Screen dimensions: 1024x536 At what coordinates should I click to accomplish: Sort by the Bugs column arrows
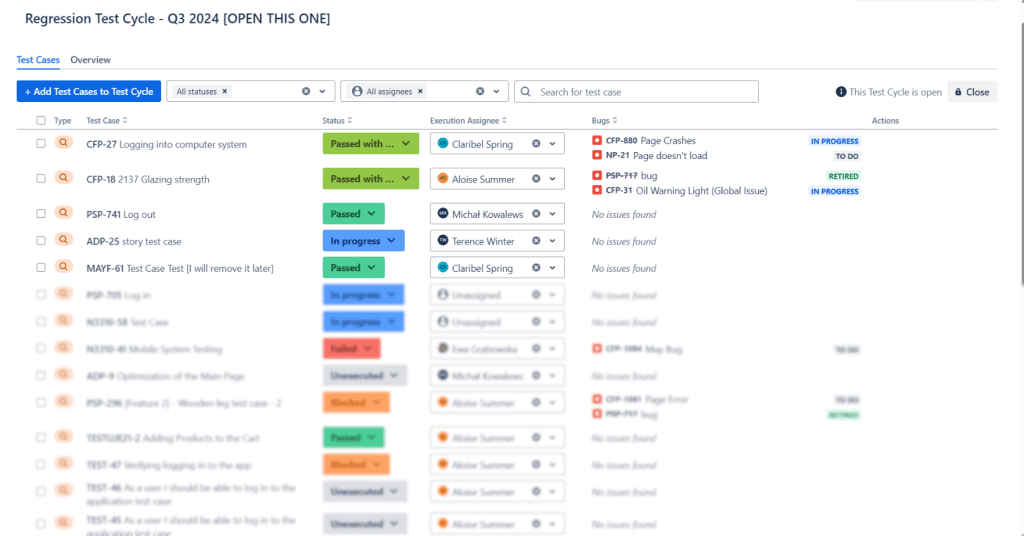615,121
